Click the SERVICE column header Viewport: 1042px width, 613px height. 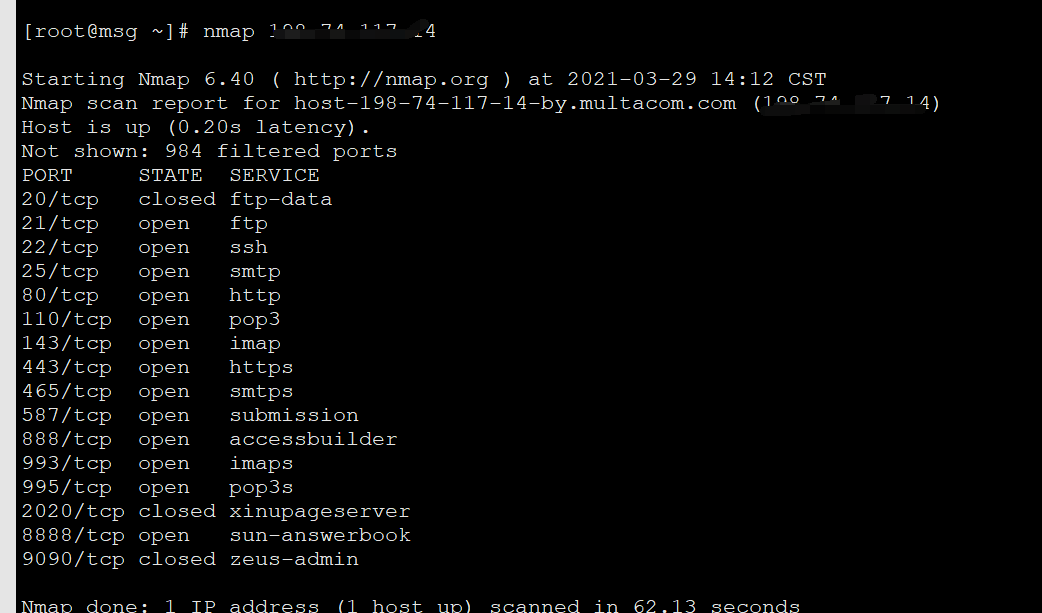[274, 176]
